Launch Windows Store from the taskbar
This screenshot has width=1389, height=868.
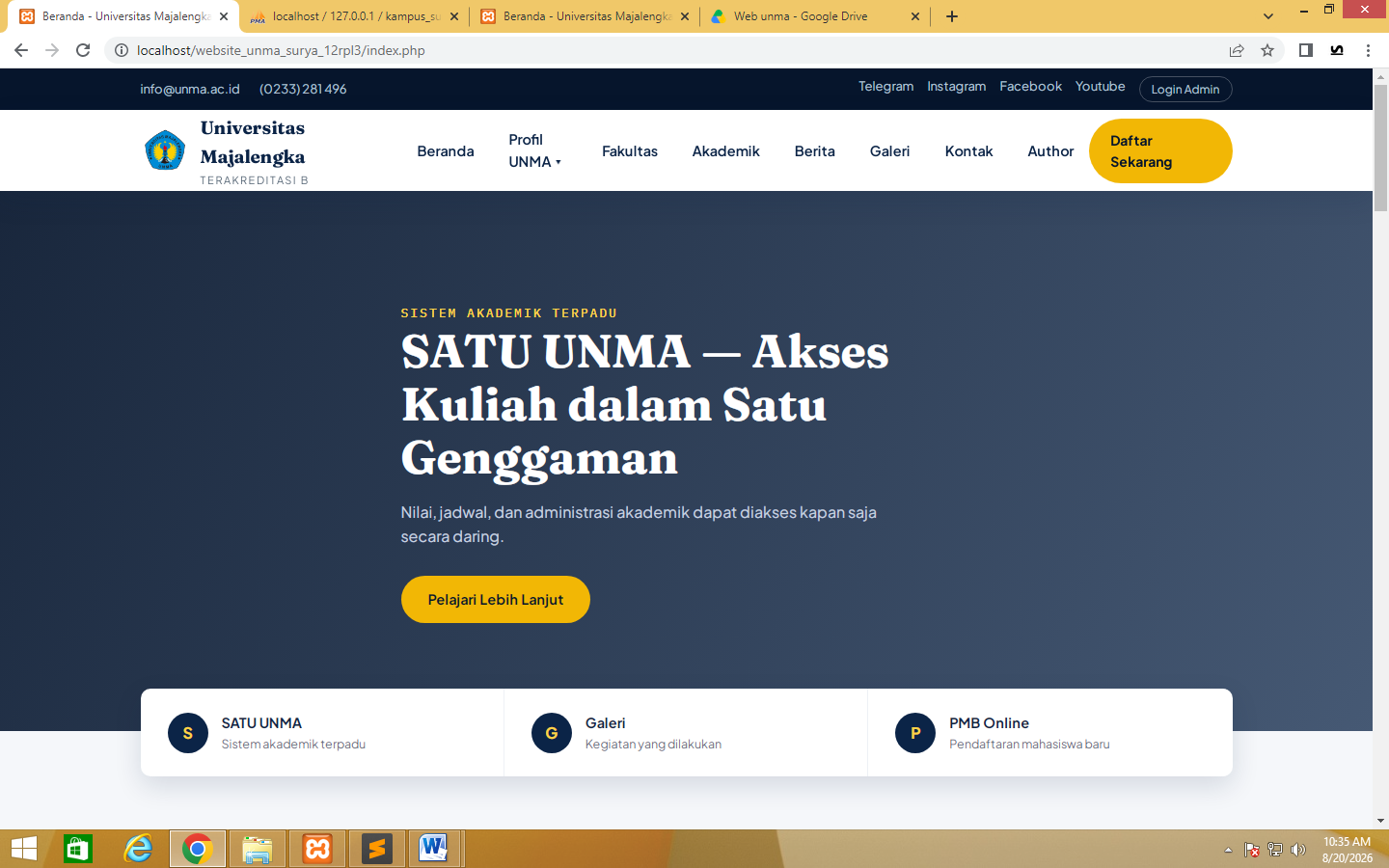pos(78,849)
